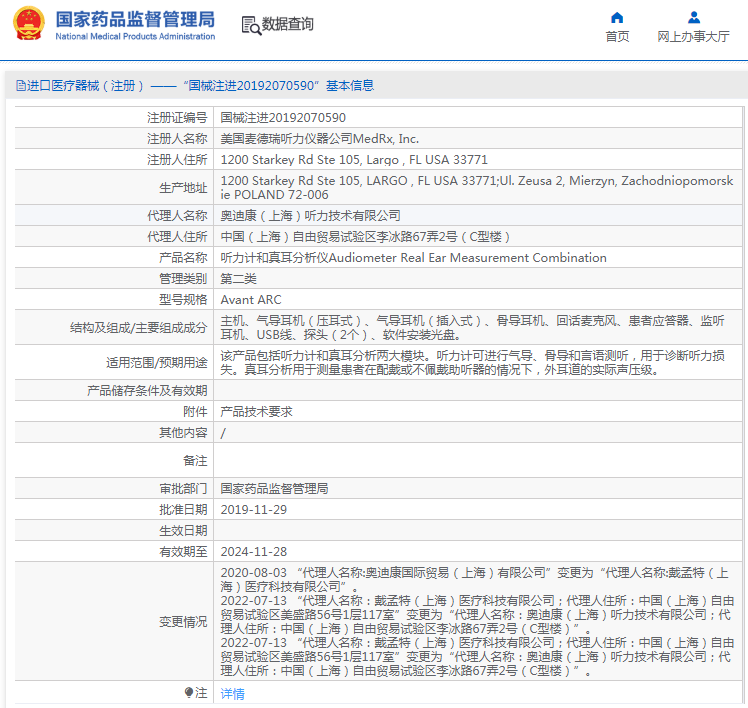Go to 首页 via text label
This screenshot has width=748, height=708.
(617, 37)
